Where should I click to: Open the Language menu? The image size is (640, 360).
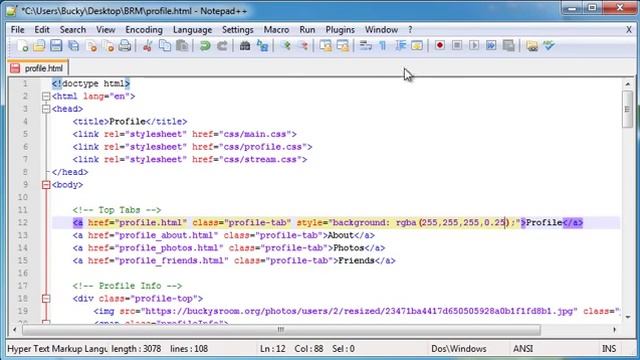click(x=192, y=30)
